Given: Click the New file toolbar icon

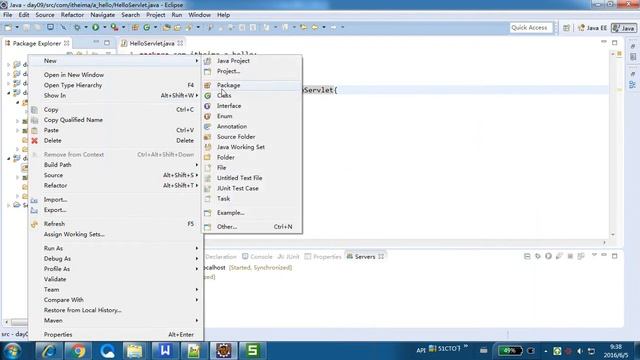Looking at the screenshot, I should [8, 27].
